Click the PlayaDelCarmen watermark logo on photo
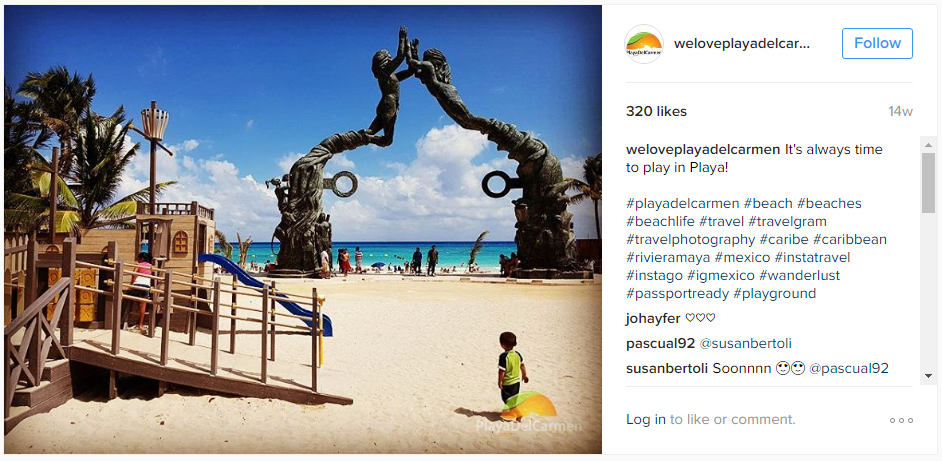The image size is (942, 461). click(x=529, y=412)
